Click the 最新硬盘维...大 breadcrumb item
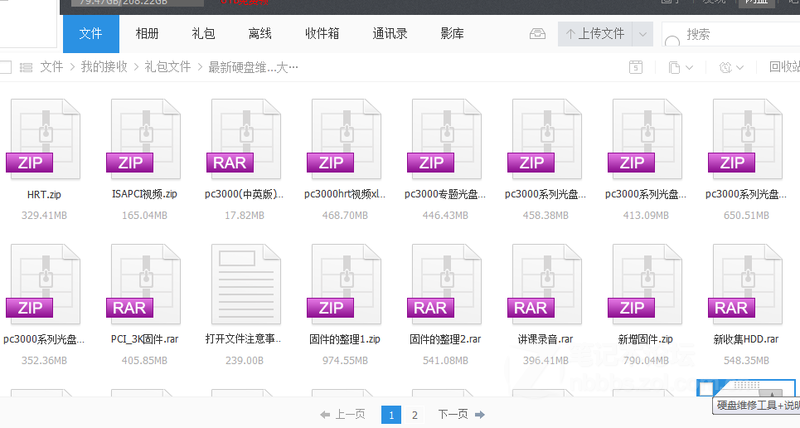 [253, 67]
